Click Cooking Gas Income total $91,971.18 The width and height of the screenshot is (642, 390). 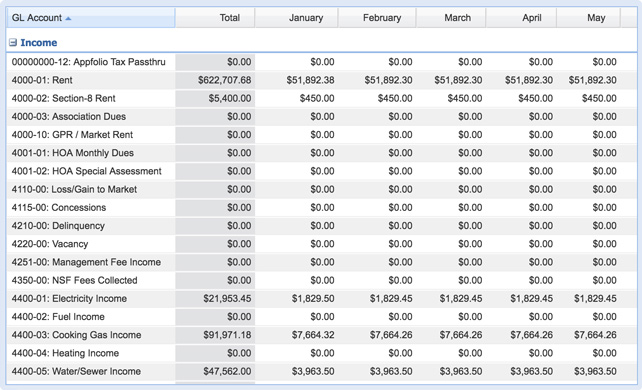tap(227, 335)
